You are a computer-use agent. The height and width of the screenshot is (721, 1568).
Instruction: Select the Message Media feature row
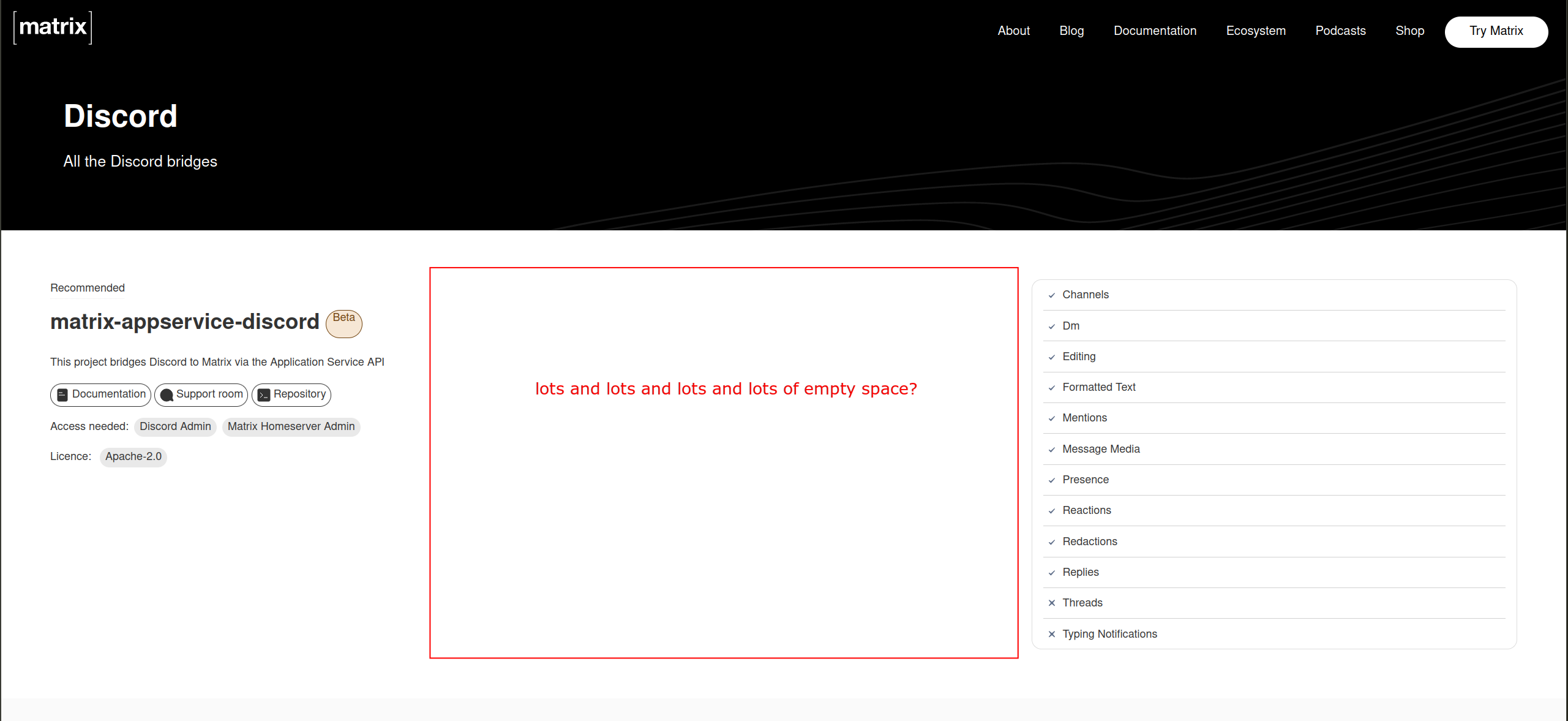[1101, 449]
